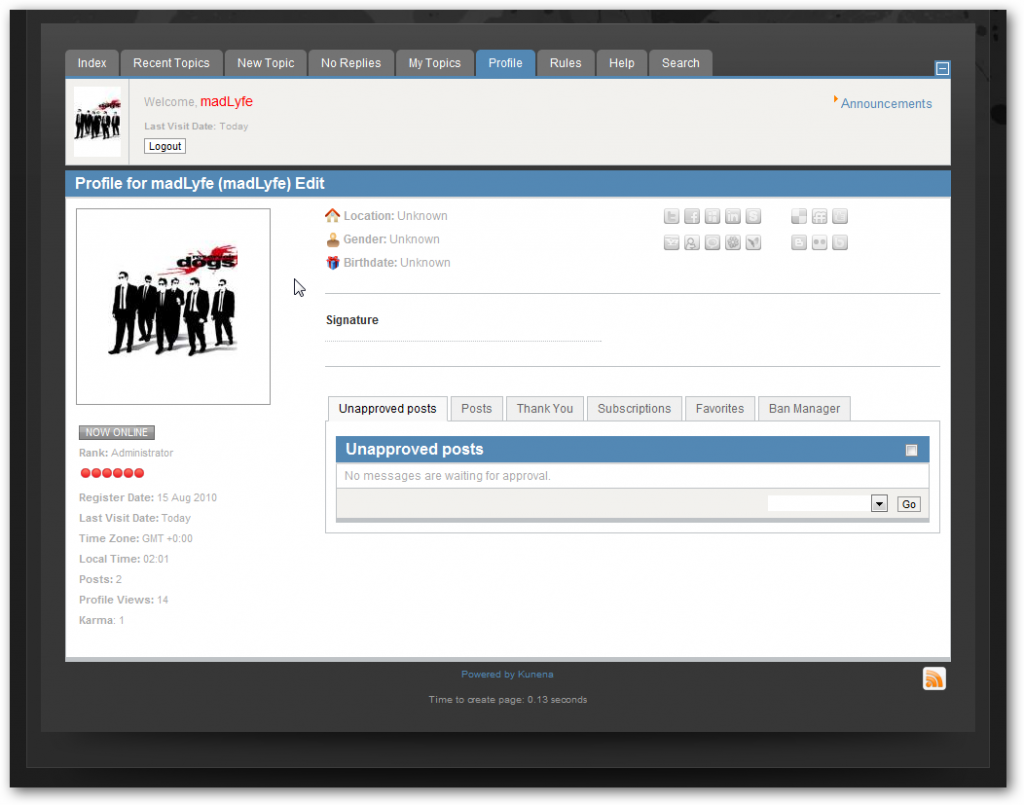Click the Logout button

click(165, 146)
